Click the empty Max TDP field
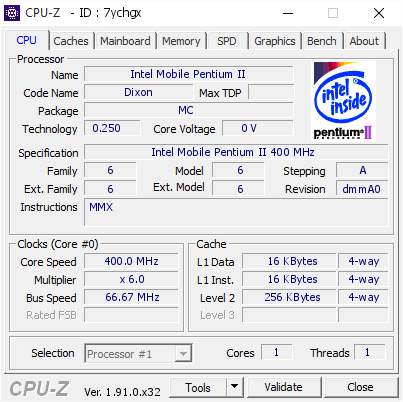Screen dimensions: 403x402 point(271,92)
